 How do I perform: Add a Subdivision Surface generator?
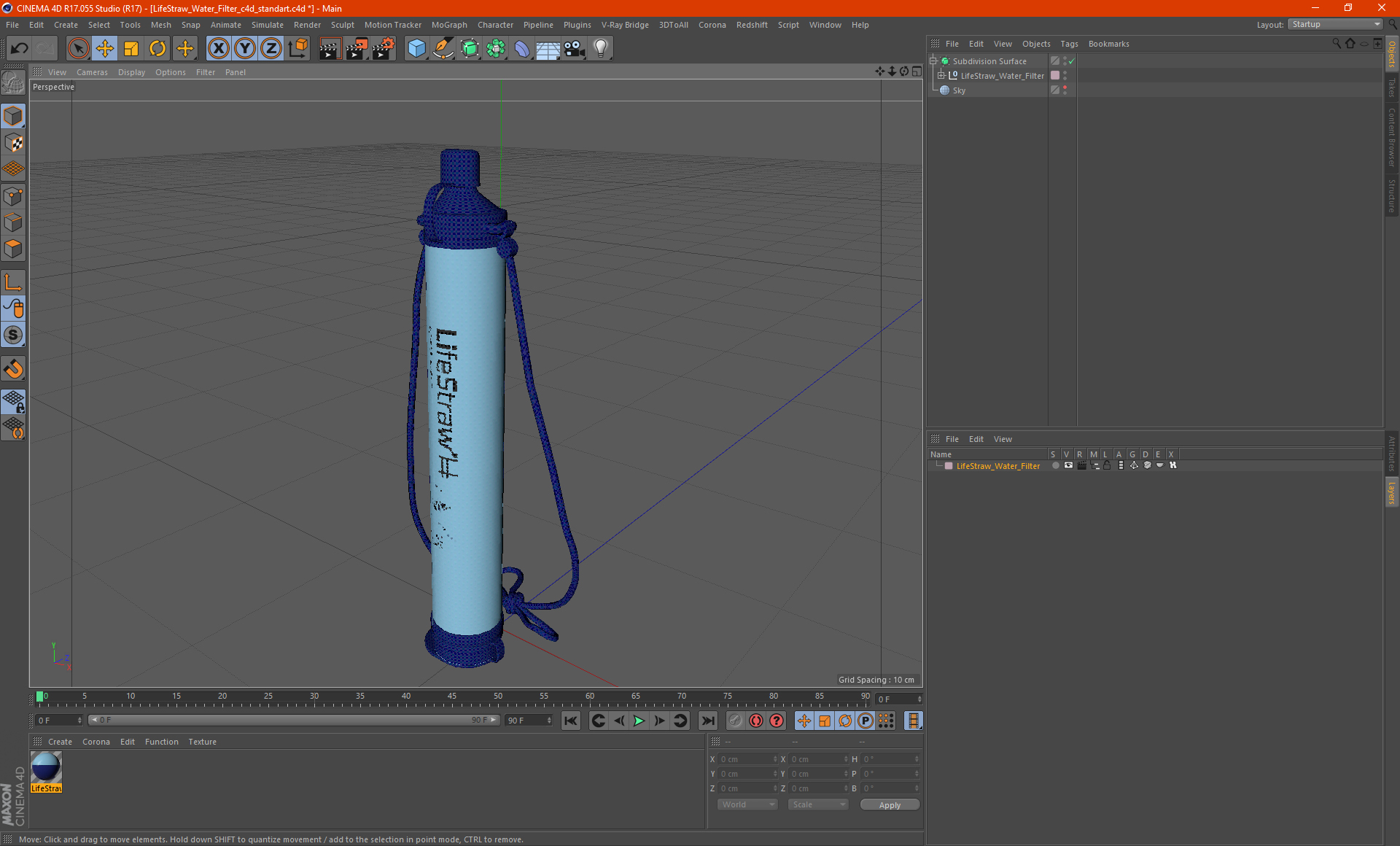470,49
